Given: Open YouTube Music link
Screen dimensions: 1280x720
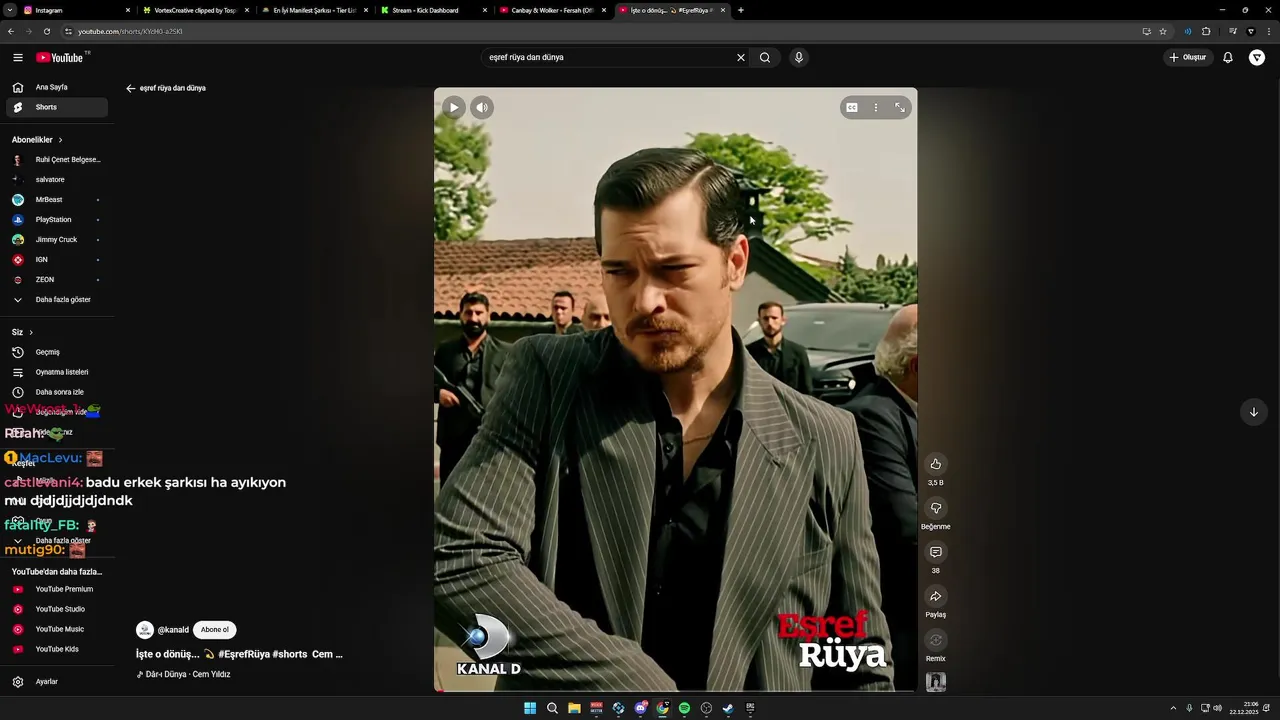Looking at the screenshot, I should 57,629.
